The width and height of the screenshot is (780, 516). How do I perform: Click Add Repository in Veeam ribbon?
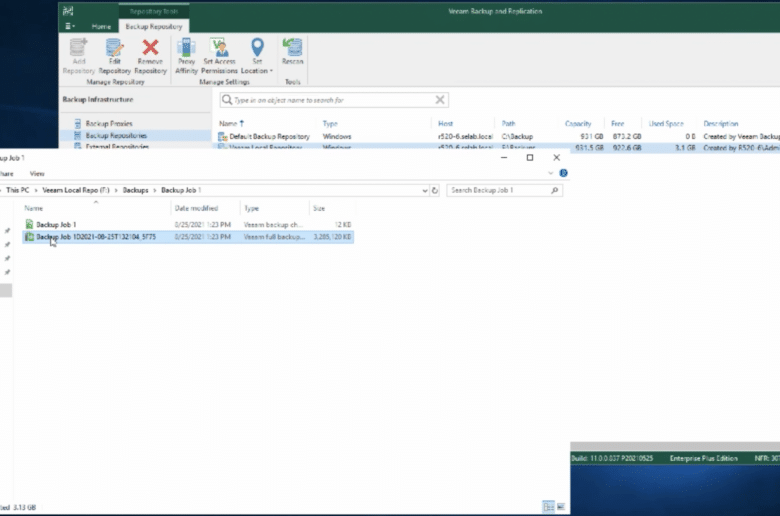(78, 56)
